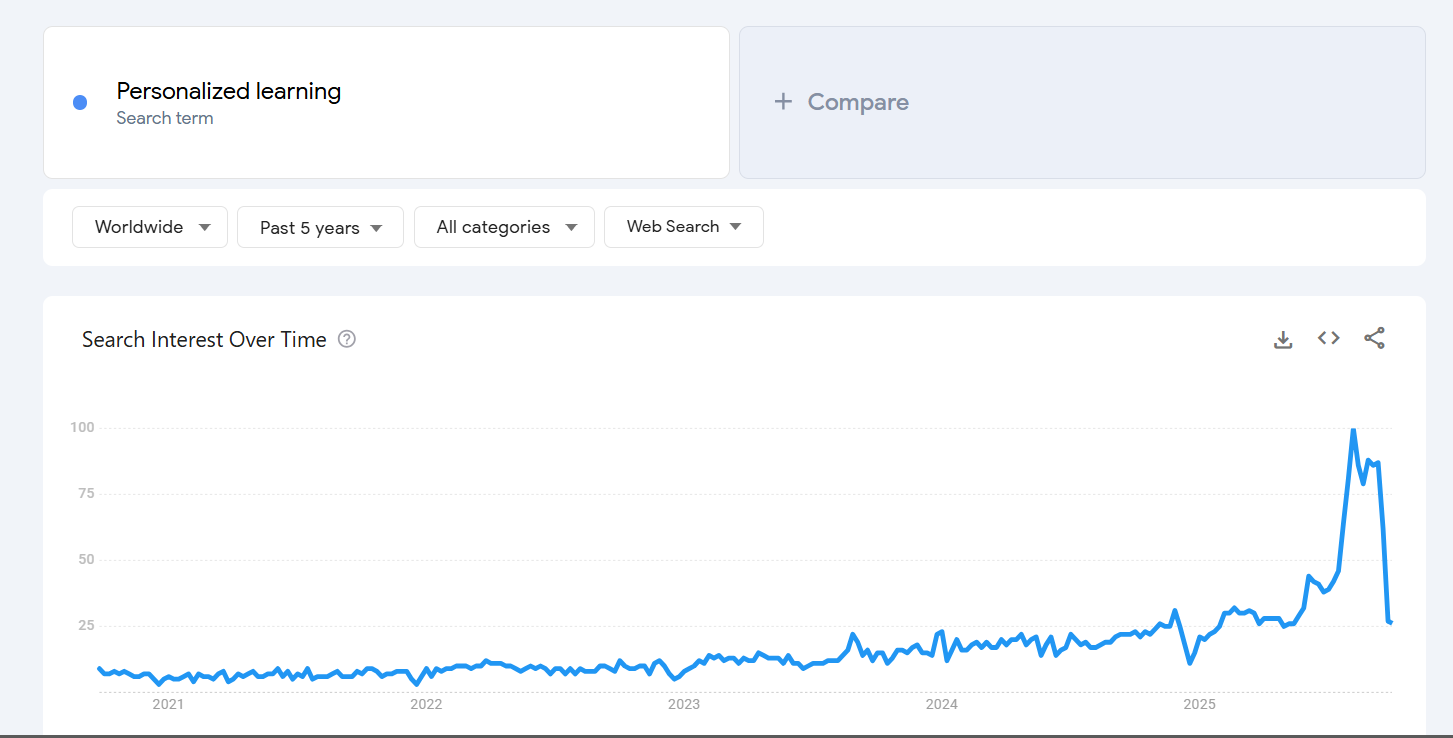Open help tooltip beside Search Interest Over Time
Viewport: 1453px width, 738px height.
(347, 339)
